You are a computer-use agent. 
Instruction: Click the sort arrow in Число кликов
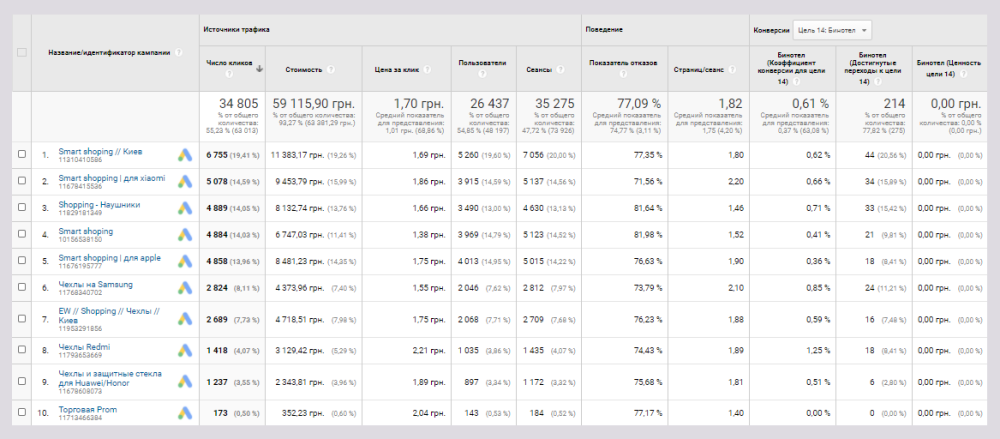[x=260, y=69]
